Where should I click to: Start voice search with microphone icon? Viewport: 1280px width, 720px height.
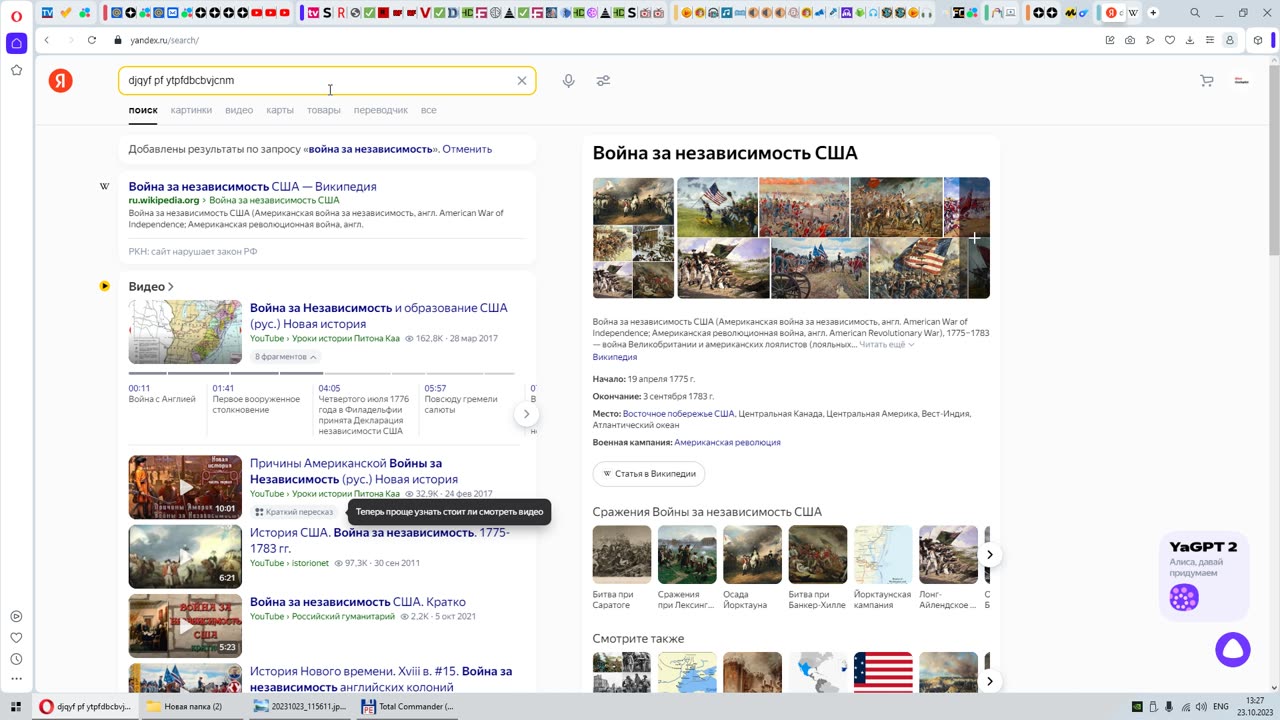568,81
